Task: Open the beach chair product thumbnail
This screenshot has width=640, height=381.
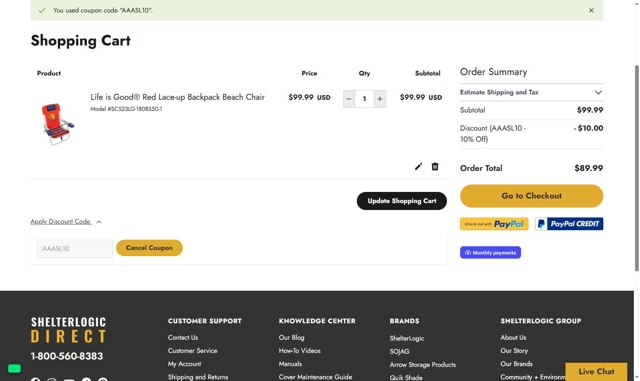Action: 57,123
